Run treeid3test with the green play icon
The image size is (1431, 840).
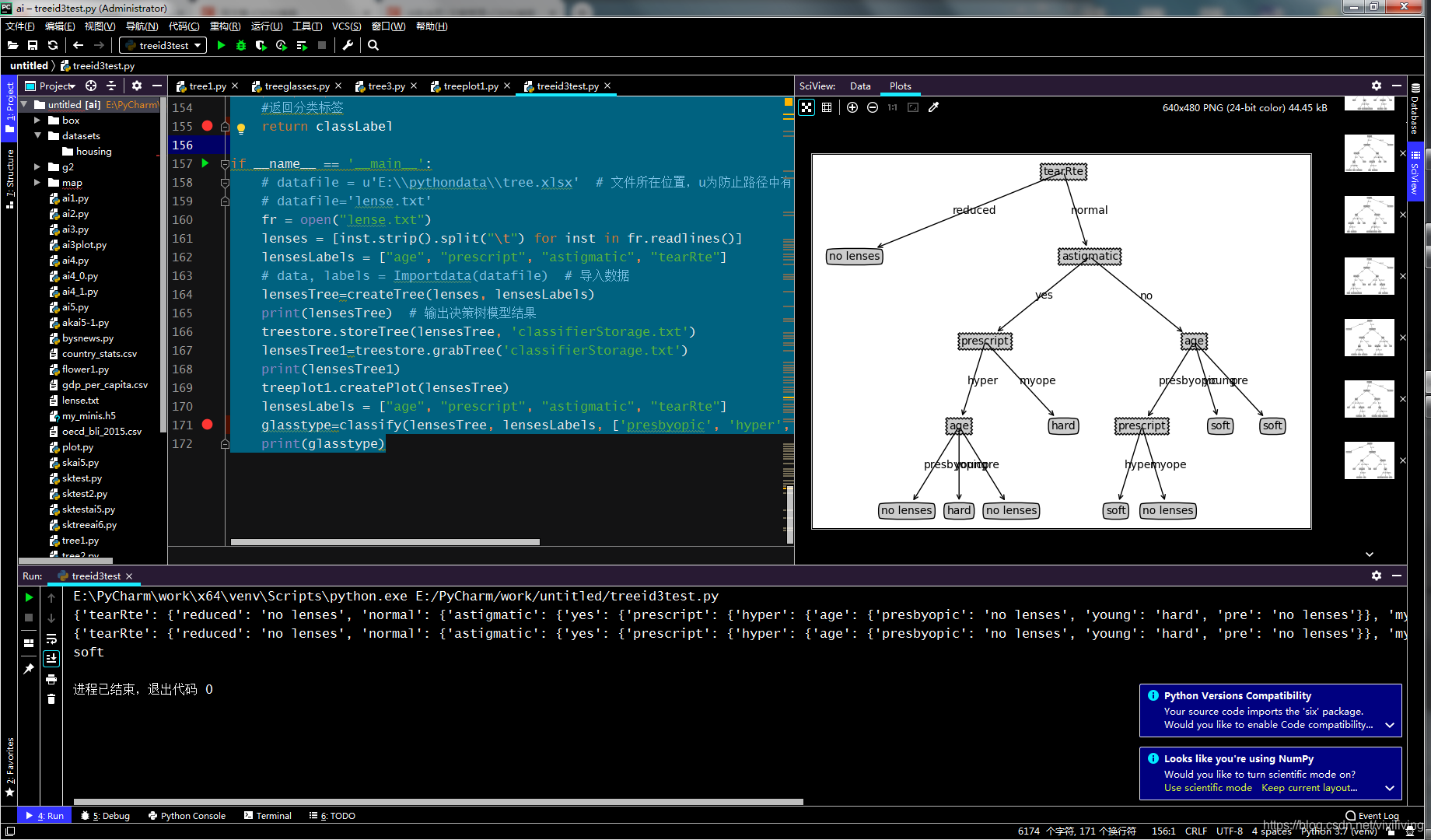coord(221,45)
